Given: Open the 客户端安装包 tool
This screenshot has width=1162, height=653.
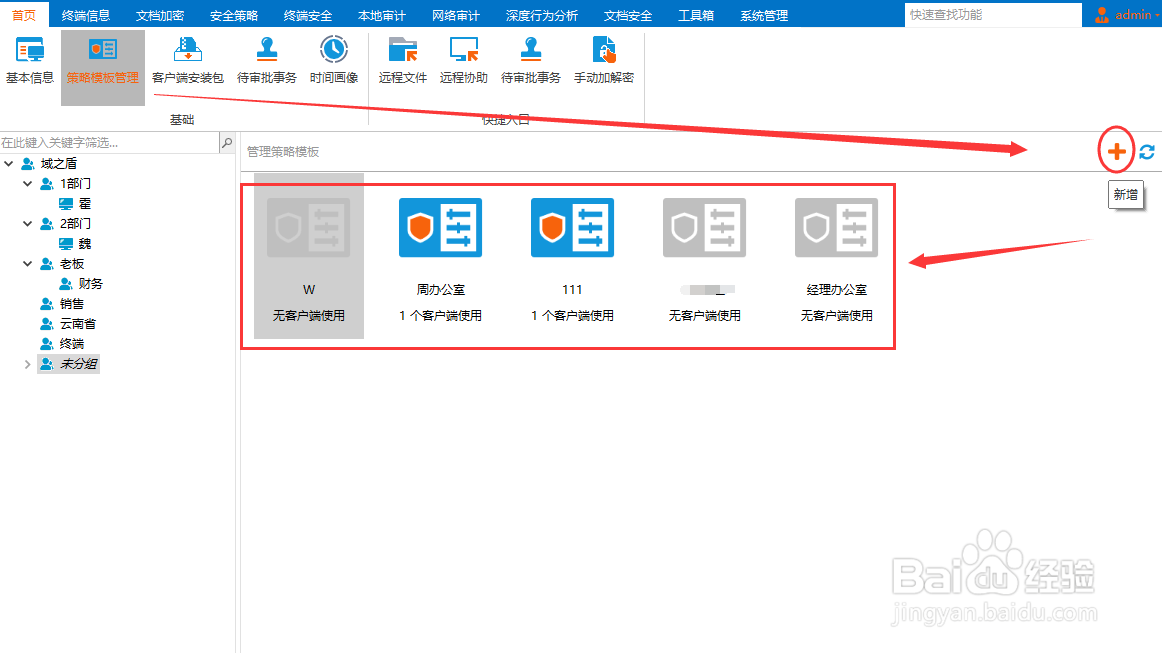Looking at the screenshot, I should tap(188, 65).
